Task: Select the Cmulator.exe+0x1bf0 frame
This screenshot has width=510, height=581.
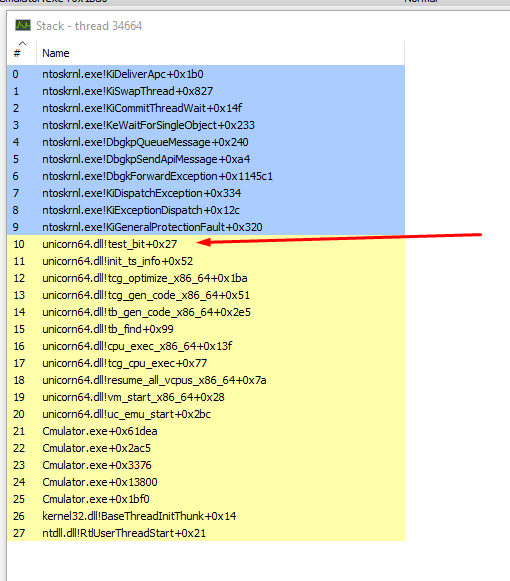Action: point(206,499)
